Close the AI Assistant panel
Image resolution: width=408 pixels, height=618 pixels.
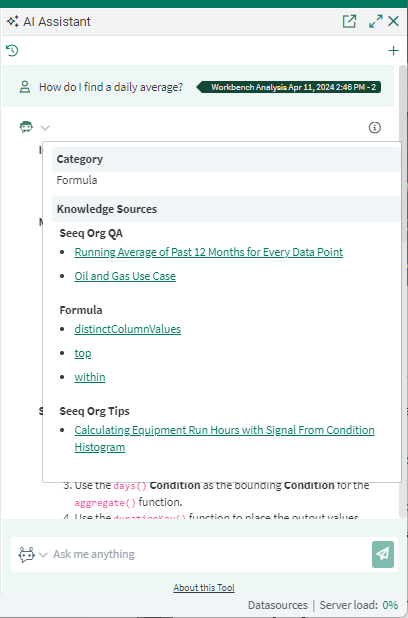(x=393, y=21)
